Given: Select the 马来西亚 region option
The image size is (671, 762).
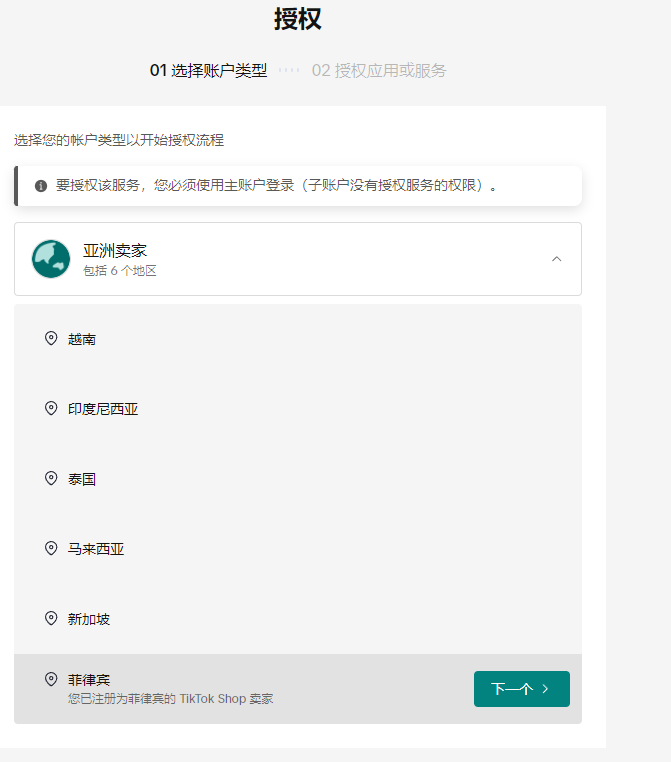Looking at the screenshot, I should click(96, 550).
